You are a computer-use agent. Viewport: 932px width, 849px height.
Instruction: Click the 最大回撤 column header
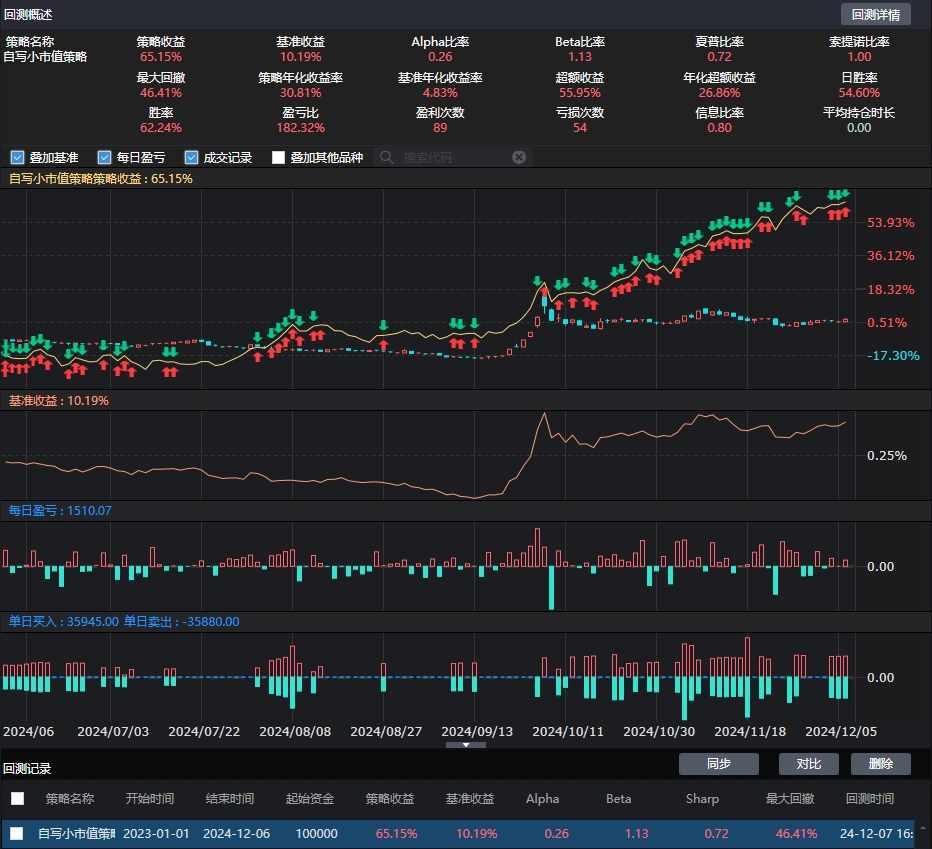click(790, 798)
